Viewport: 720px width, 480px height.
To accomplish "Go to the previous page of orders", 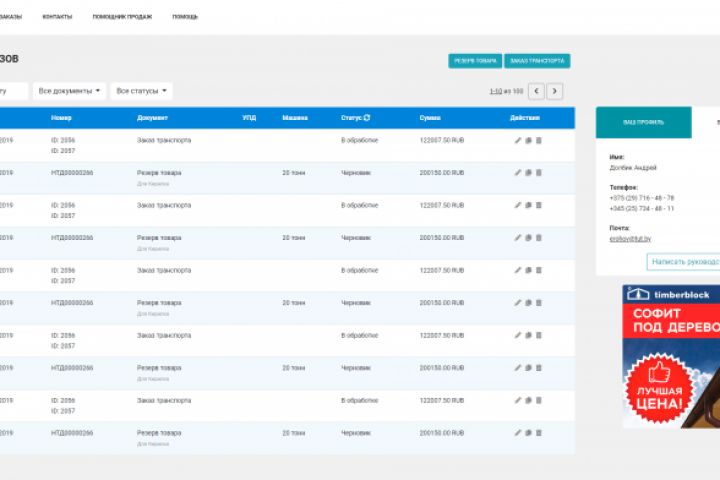I will [536, 91].
